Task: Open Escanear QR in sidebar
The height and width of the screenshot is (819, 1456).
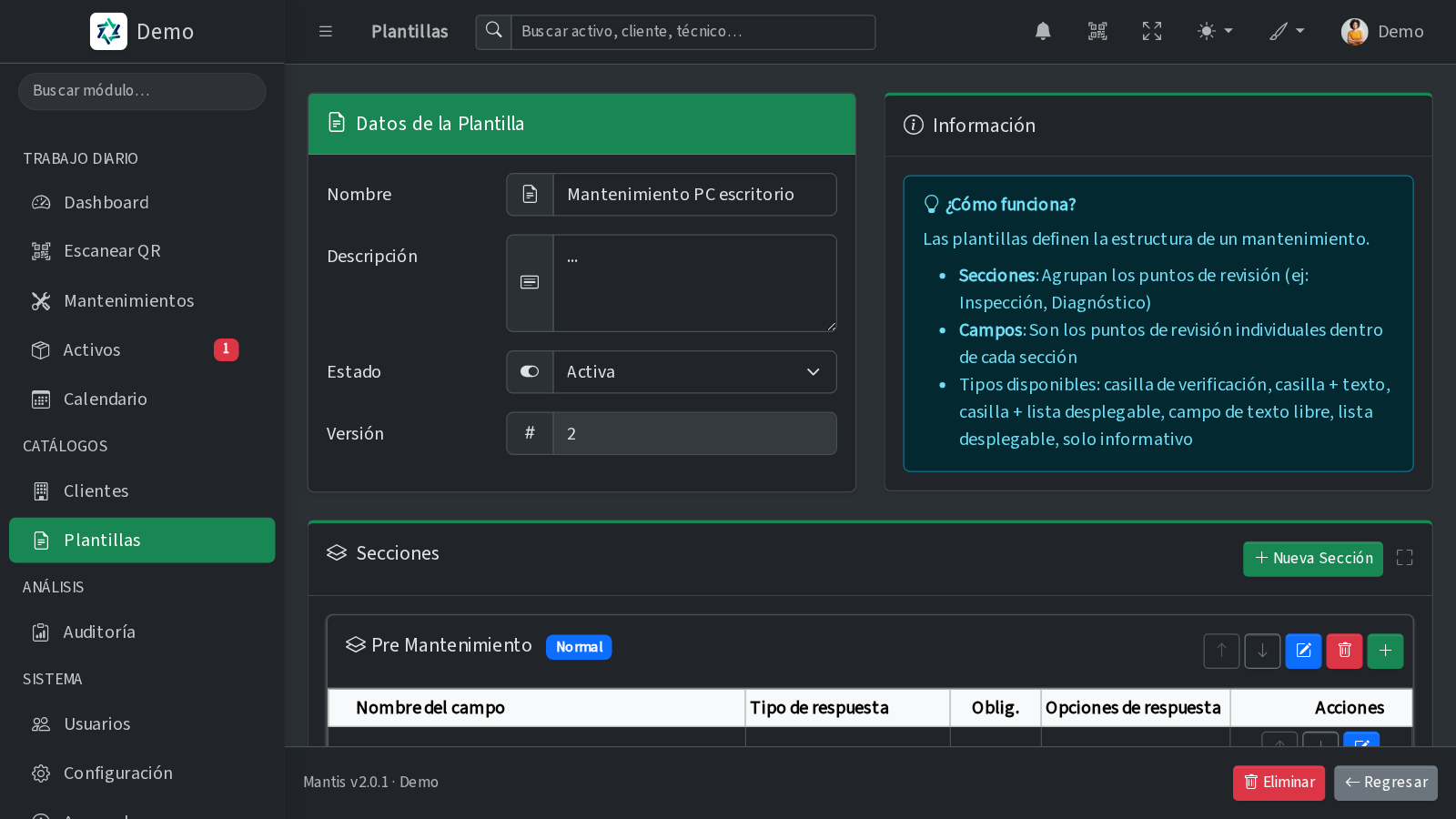Action: coord(142,251)
